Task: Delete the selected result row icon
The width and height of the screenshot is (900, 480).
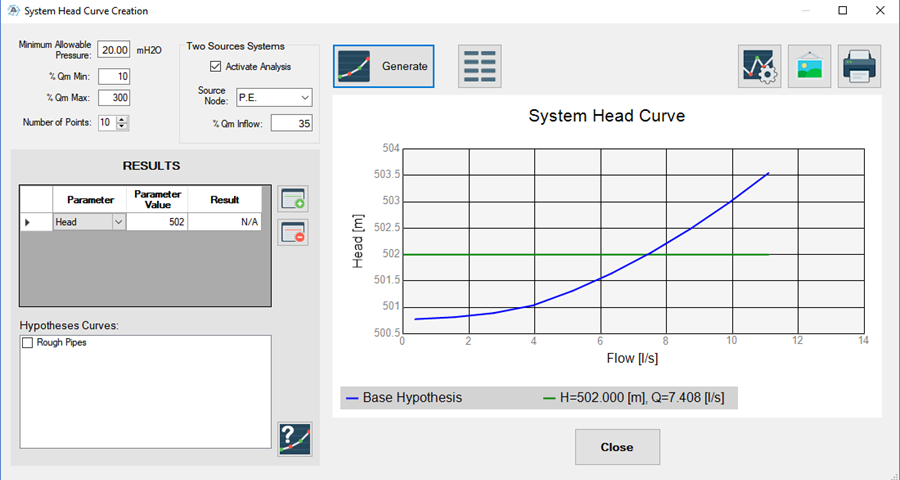Action: (x=293, y=232)
